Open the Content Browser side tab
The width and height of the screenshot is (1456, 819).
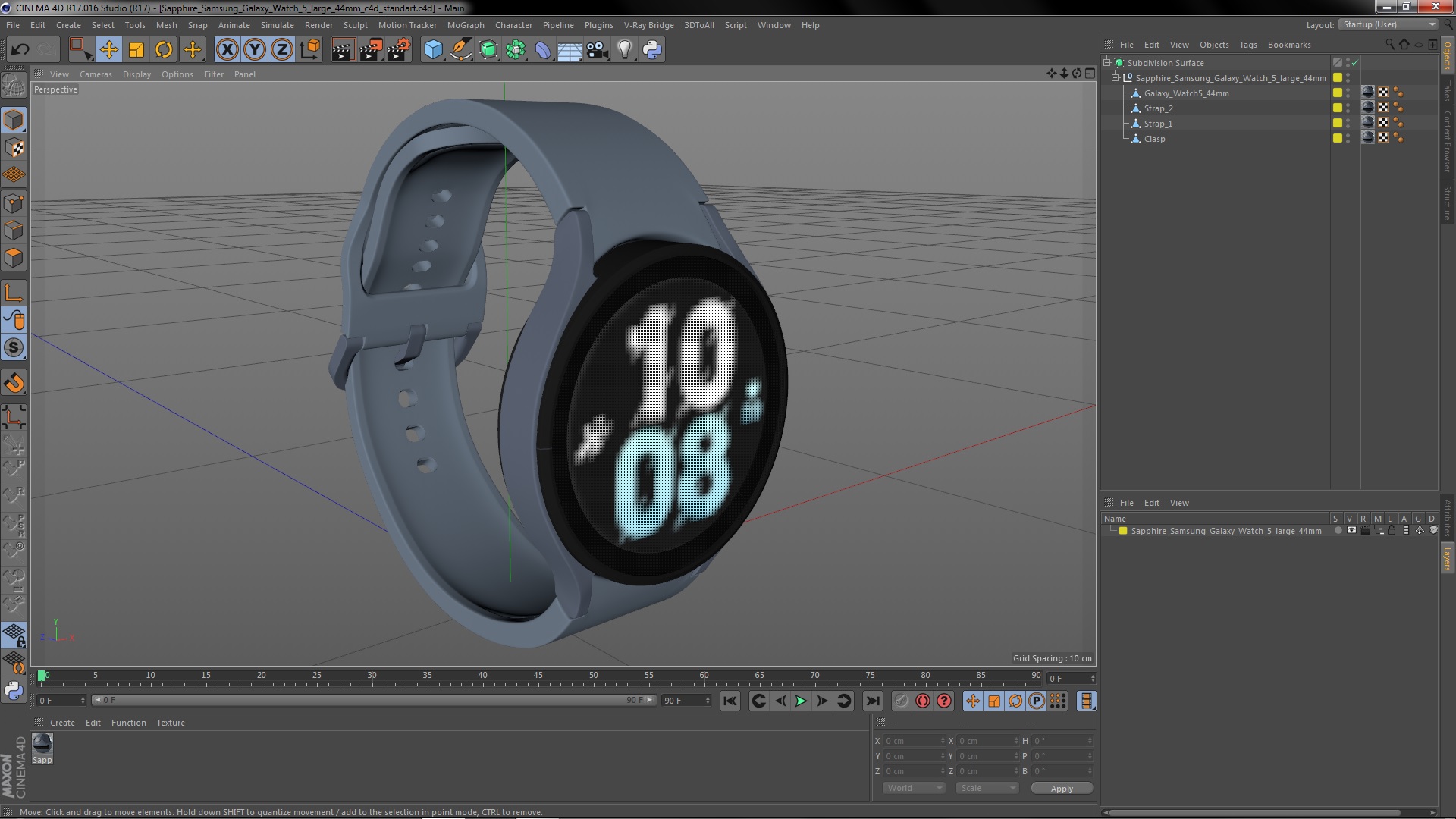(1447, 141)
